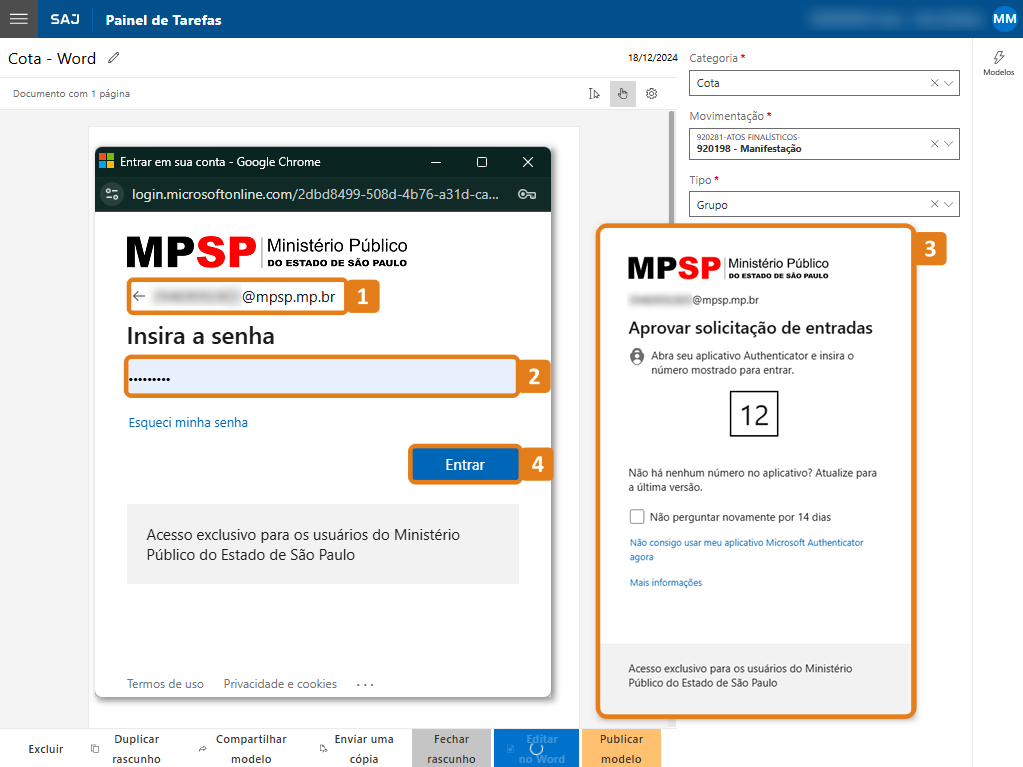Screen dimensions: 1023x767
Task: Click the blue Entrar button
Action: click(x=465, y=465)
